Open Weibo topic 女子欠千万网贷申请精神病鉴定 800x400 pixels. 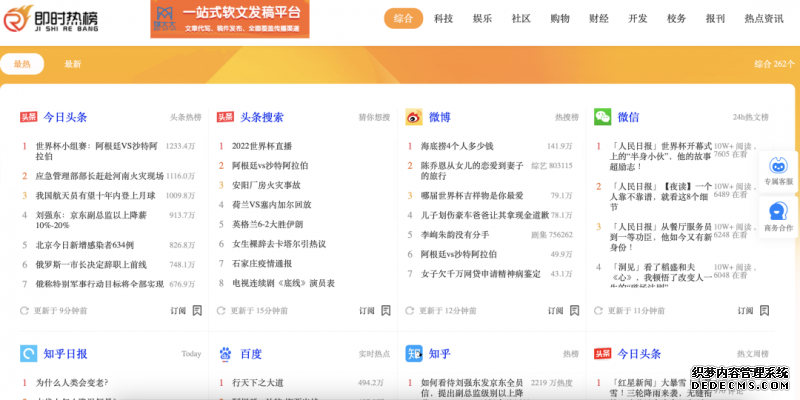tap(481, 274)
